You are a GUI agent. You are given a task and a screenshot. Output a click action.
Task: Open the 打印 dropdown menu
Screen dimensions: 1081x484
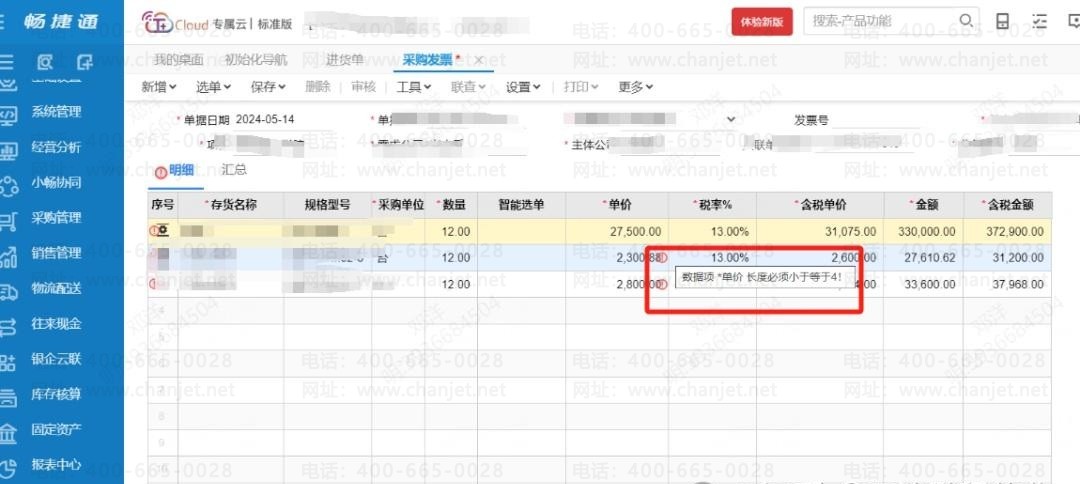pos(581,87)
